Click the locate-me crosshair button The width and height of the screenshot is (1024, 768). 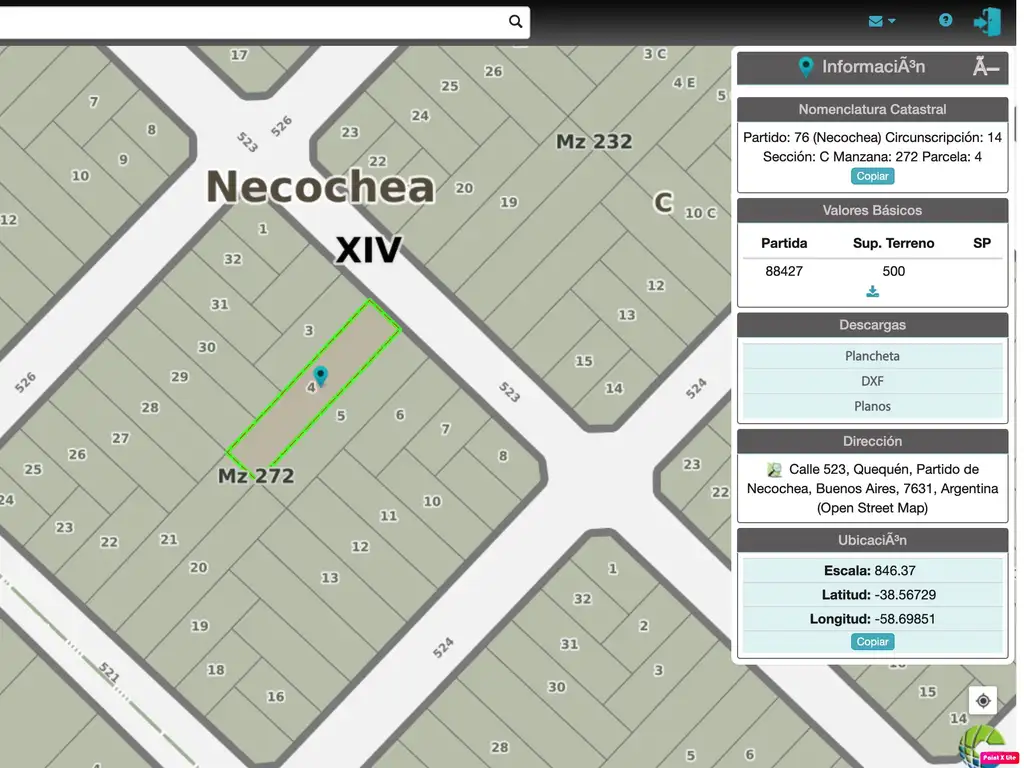click(983, 701)
